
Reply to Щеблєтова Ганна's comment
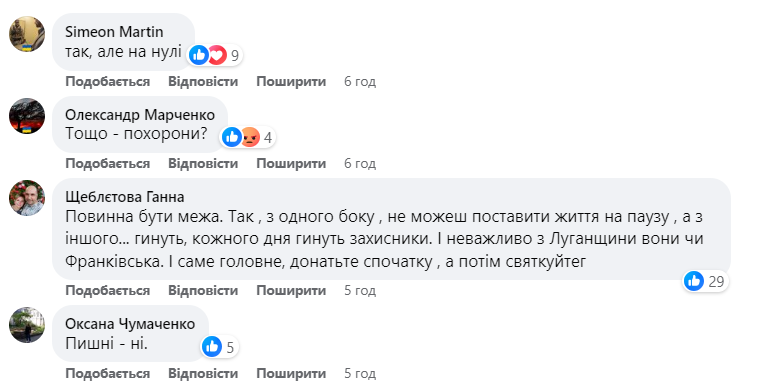[203, 290]
